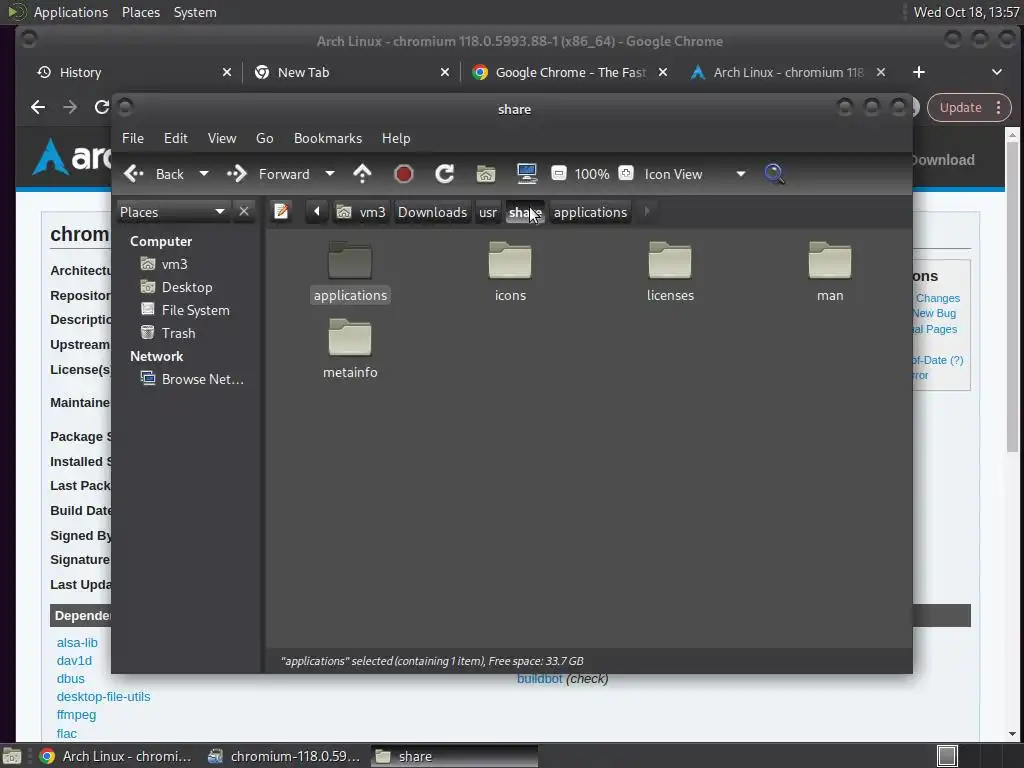Stop loading with the red stop icon
Viewport: 1024px width, 768px height.
[404, 174]
